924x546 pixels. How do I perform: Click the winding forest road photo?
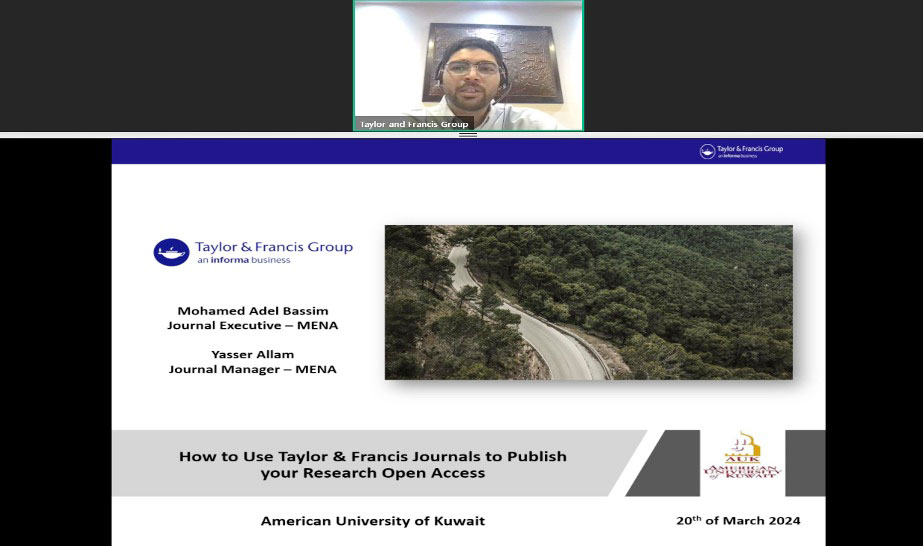[589, 302]
